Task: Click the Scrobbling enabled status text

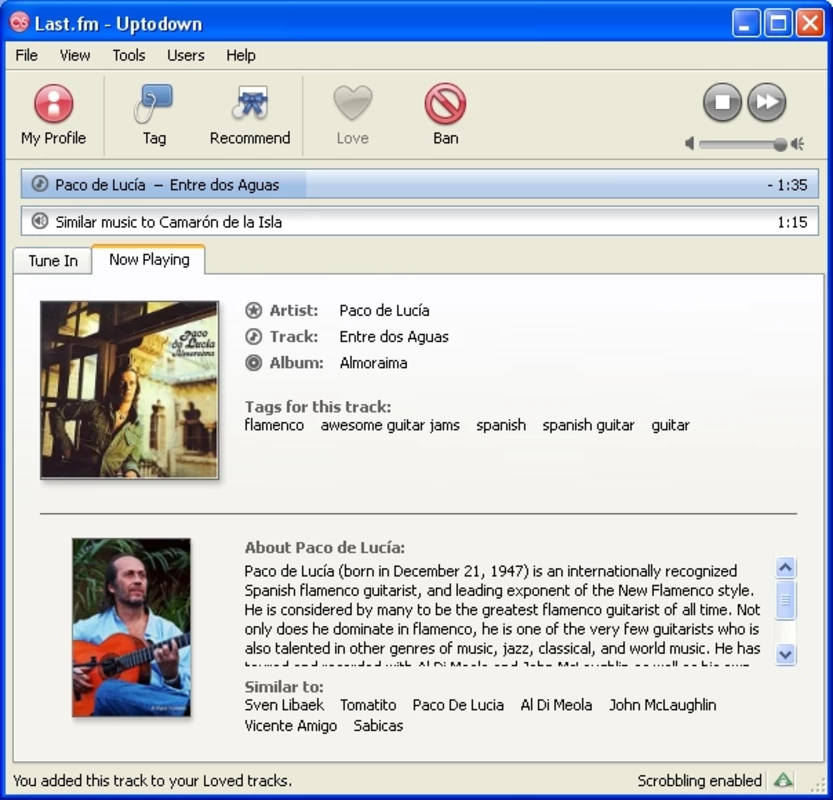Action: [x=699, y=780]
